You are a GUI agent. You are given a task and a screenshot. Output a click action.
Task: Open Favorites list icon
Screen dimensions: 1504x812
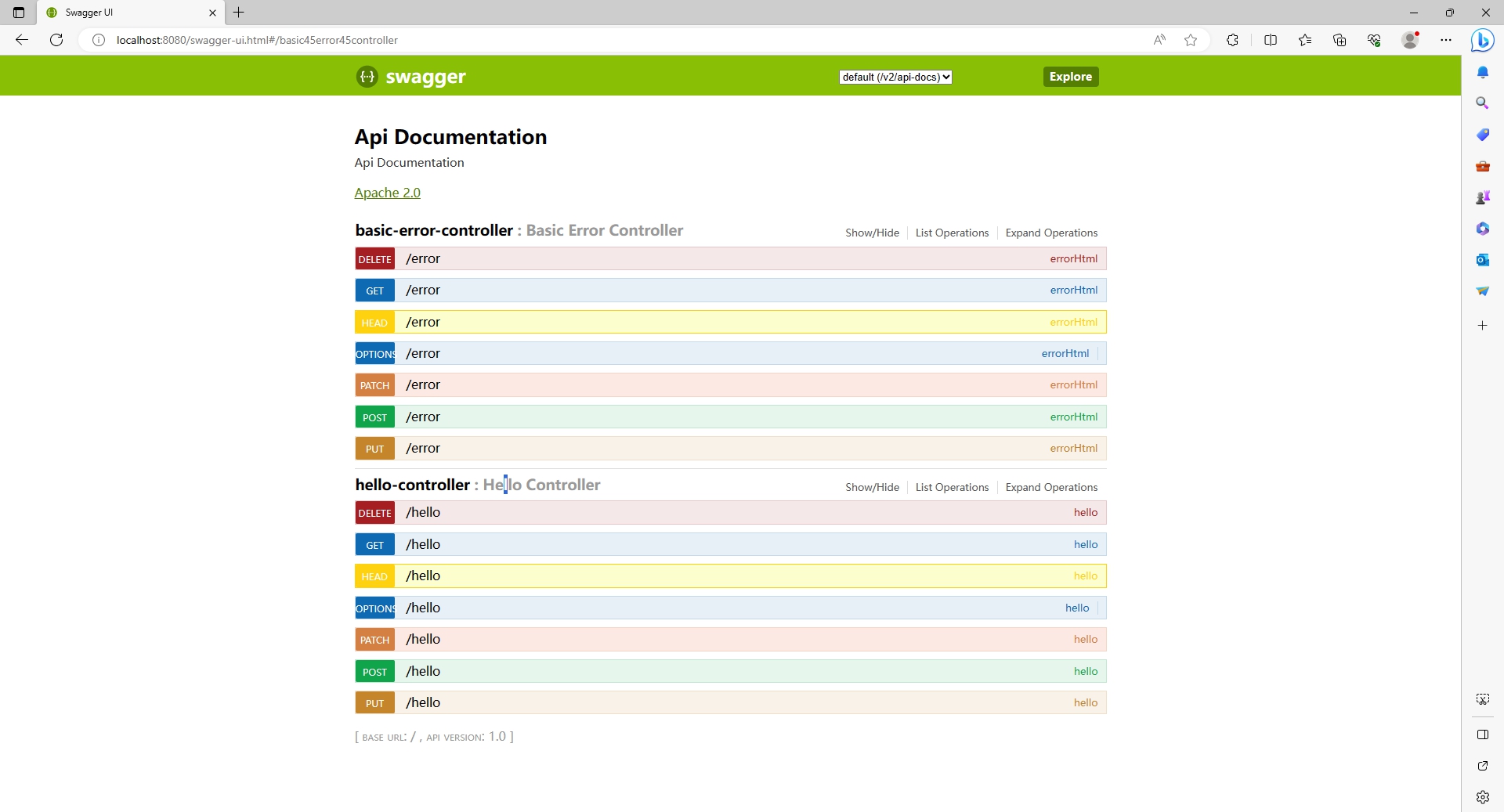pos(1305,40)
